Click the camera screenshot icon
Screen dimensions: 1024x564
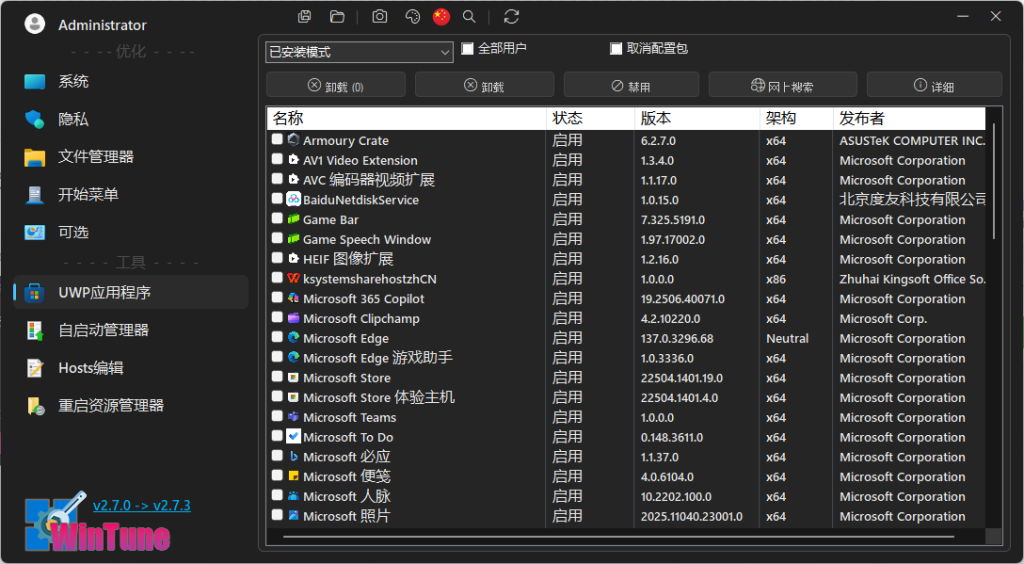(380, 16)
